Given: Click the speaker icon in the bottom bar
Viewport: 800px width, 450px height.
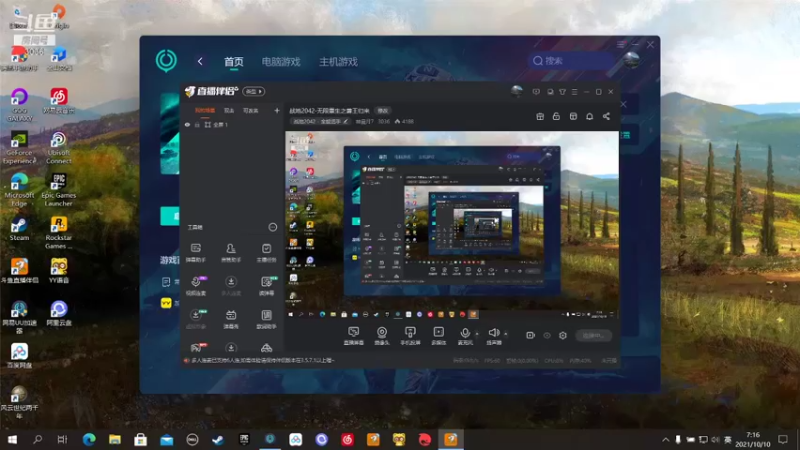Looking at the screenshot, I should 493,334.
